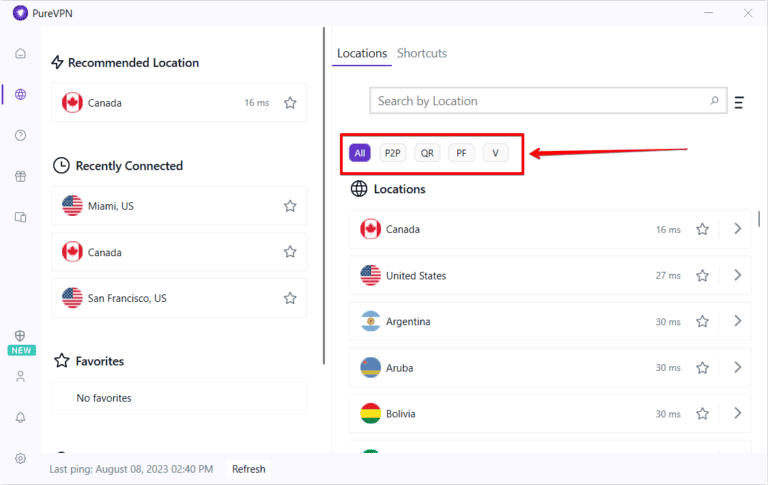Image resolution: width=768 pixels, height=485 pixels.
Task: Click the locations list scrollbar
Action: [x=759, y=219]
